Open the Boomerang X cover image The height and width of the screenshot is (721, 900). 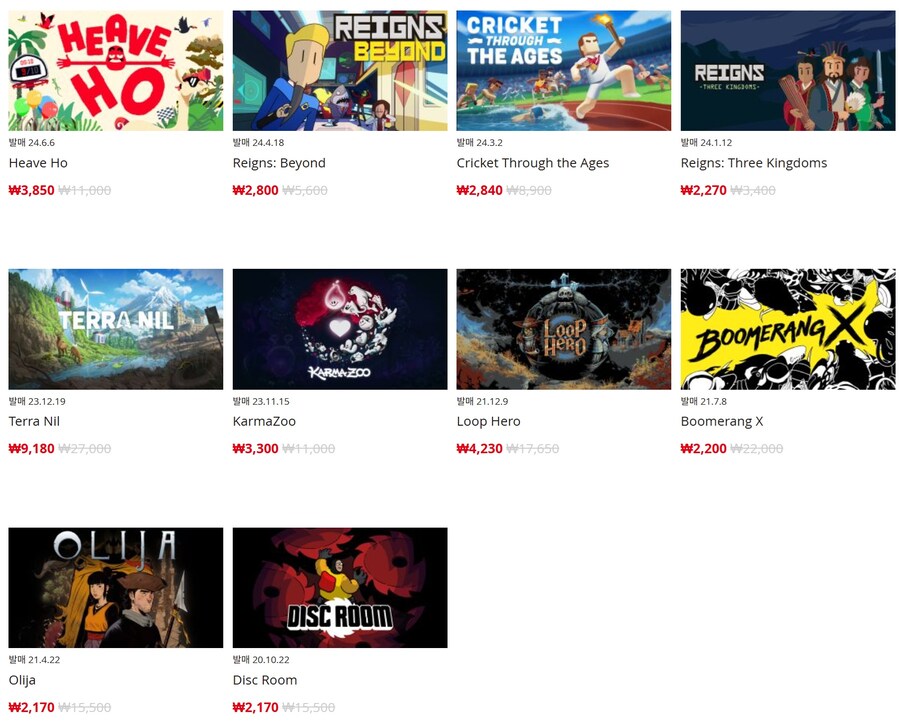click(788, 329)
